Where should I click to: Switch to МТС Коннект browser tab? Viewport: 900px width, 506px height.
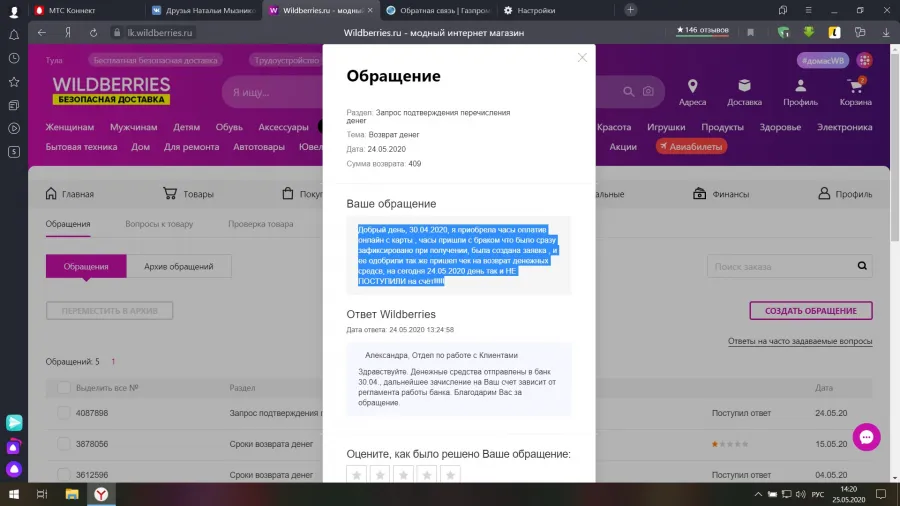(86, 10)
